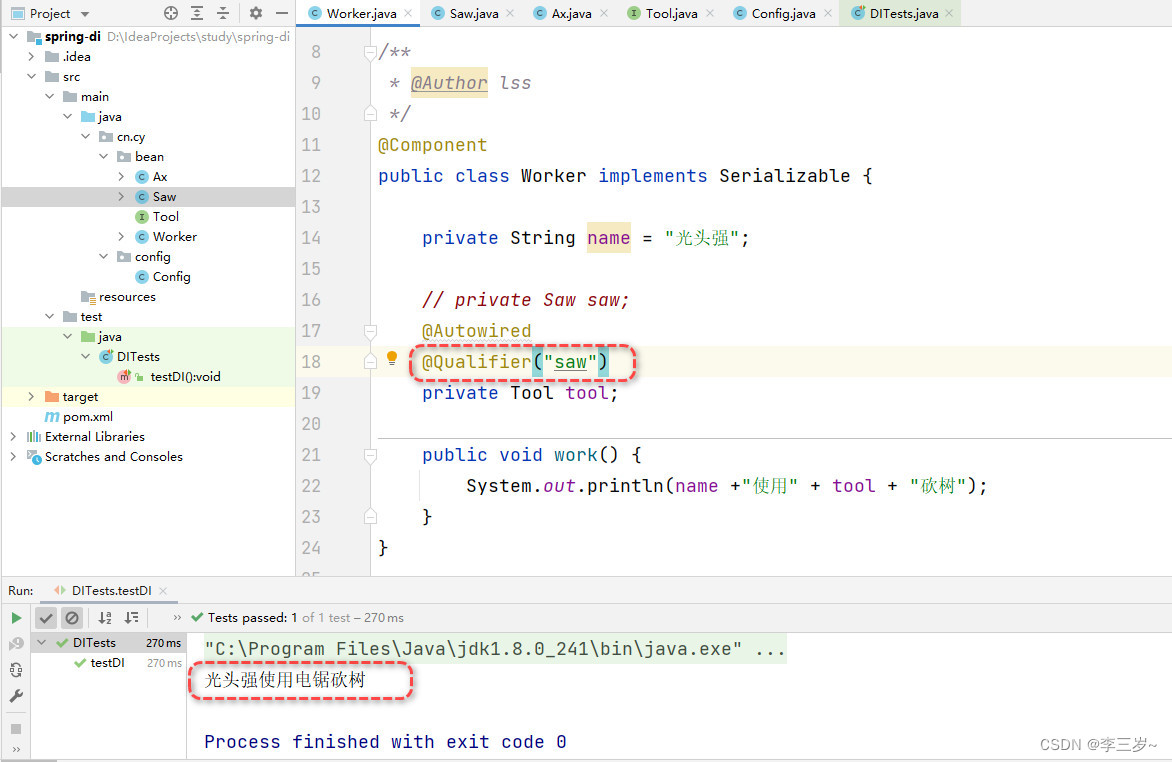
Task: Open the Project panel settings gear
Action: [256, 13]
